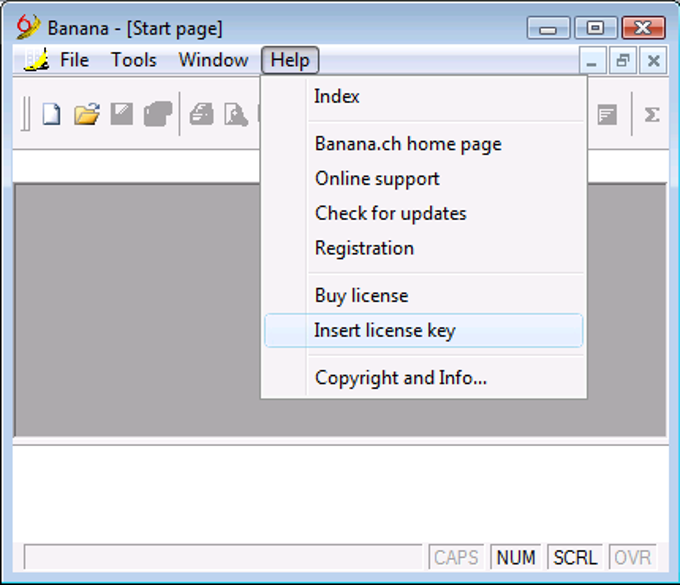Close the inner Start page document
680x585 pixels.
pos(654,60)
